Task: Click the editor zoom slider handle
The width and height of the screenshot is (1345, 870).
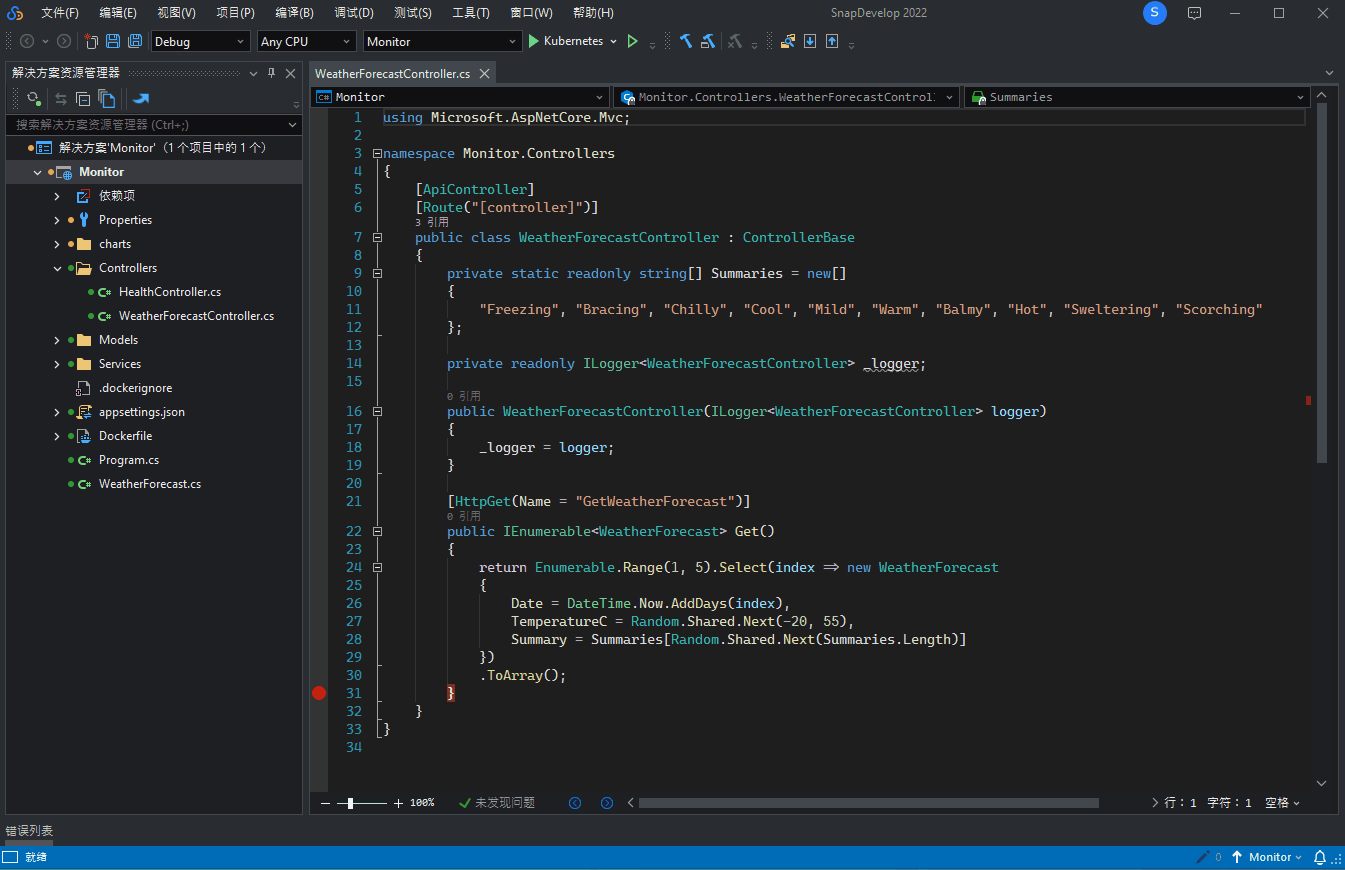Action: [x=350, y=803]
